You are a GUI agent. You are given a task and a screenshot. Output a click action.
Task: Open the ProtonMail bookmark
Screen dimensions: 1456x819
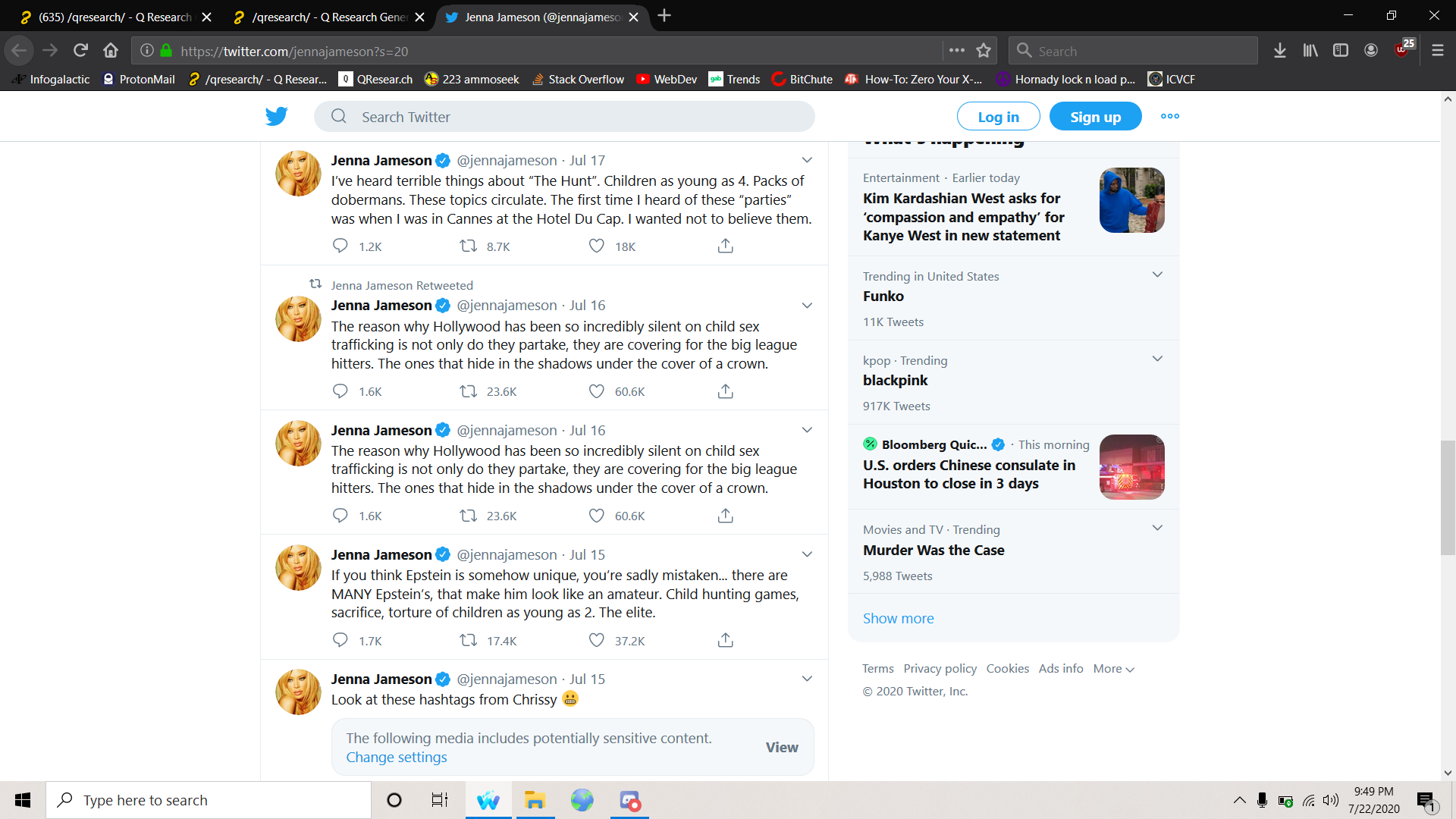click(x=139, y=79)
